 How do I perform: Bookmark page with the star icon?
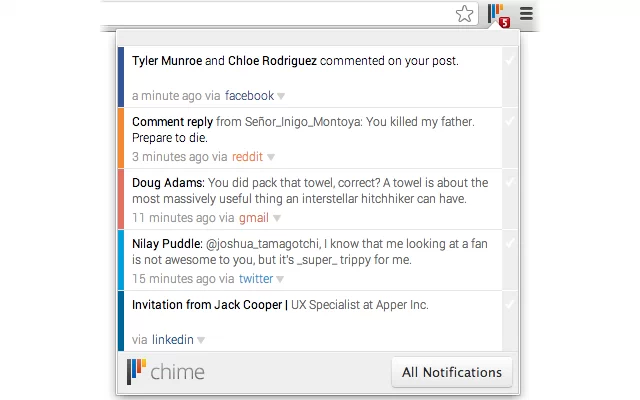point(464,14)
